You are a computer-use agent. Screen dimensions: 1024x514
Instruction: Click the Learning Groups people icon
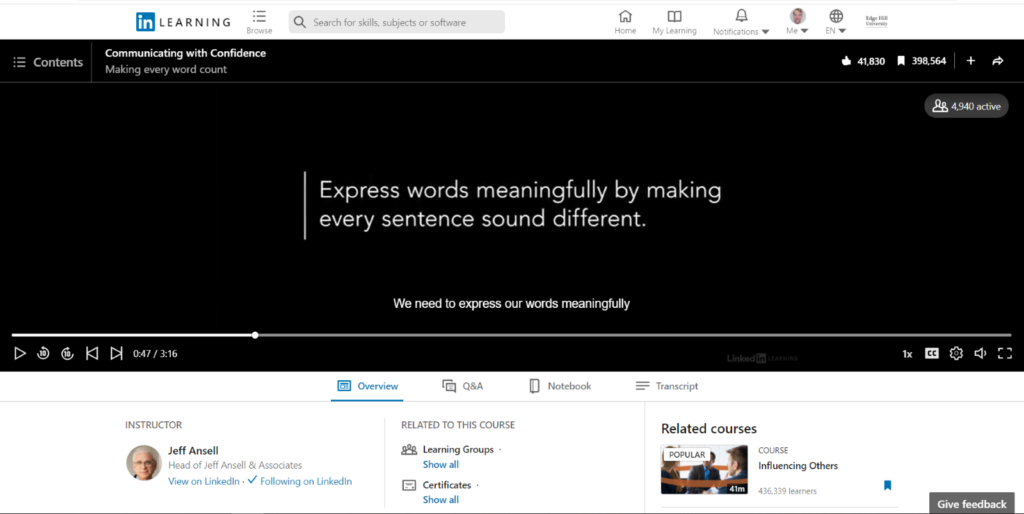tap(409, 449)
